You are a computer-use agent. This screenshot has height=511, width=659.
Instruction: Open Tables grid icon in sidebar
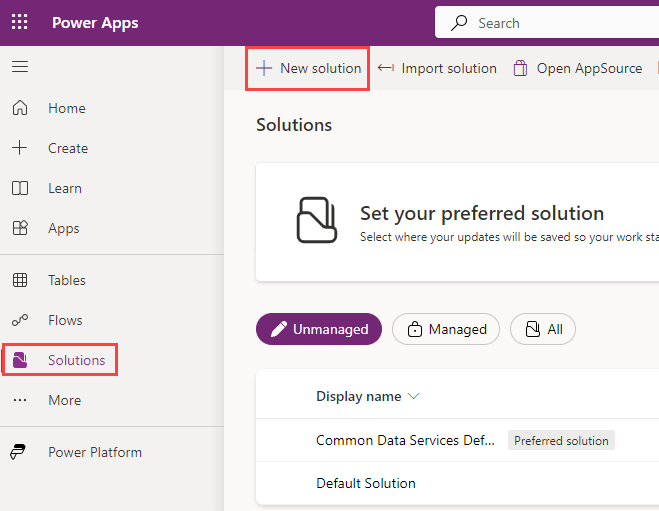(20, 280)
